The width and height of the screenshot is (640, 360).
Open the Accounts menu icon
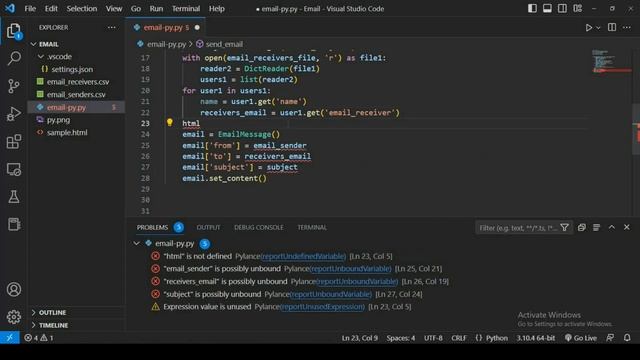13,289
